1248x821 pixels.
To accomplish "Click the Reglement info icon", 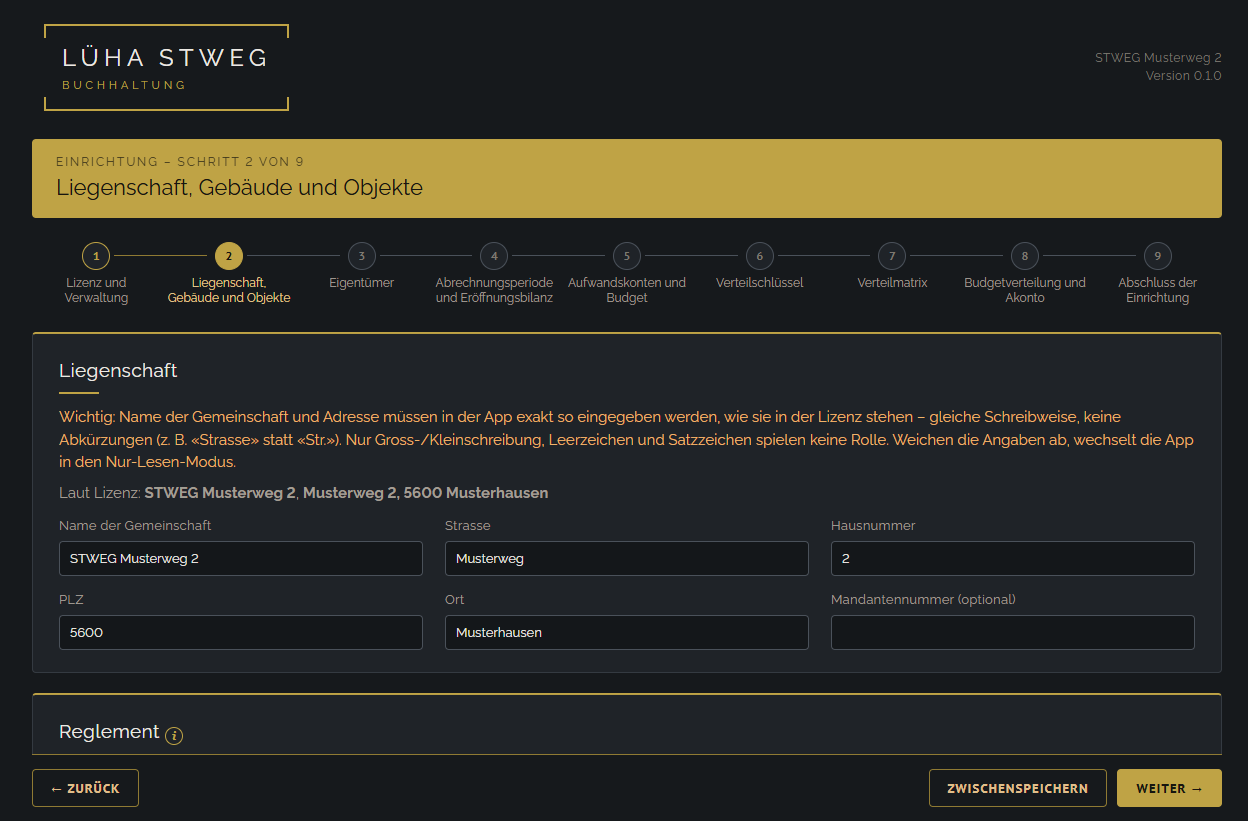I will [x=174, y=736].
